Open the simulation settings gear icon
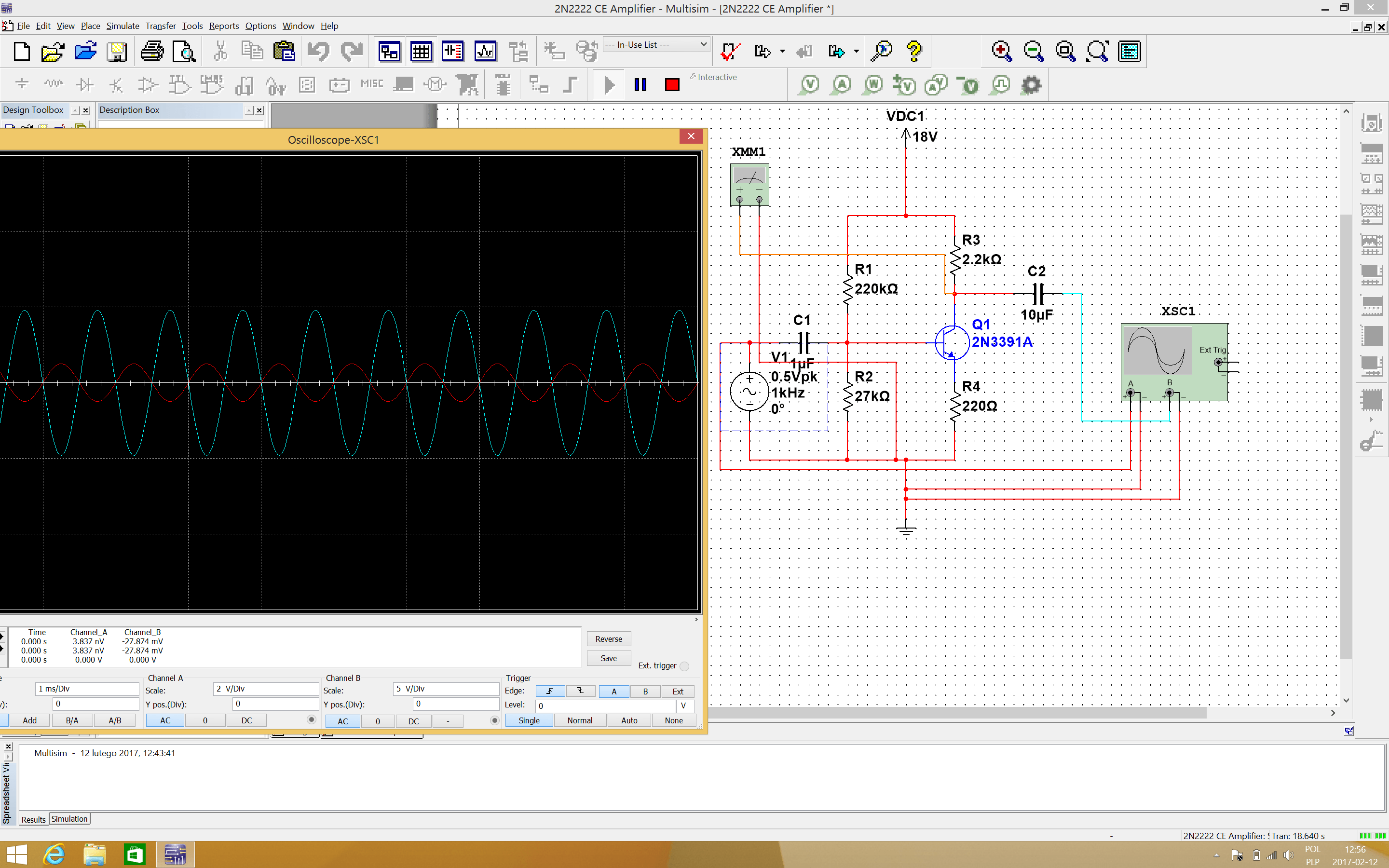This screenshot has width=1389, height=868. (x=1031, y=85)
